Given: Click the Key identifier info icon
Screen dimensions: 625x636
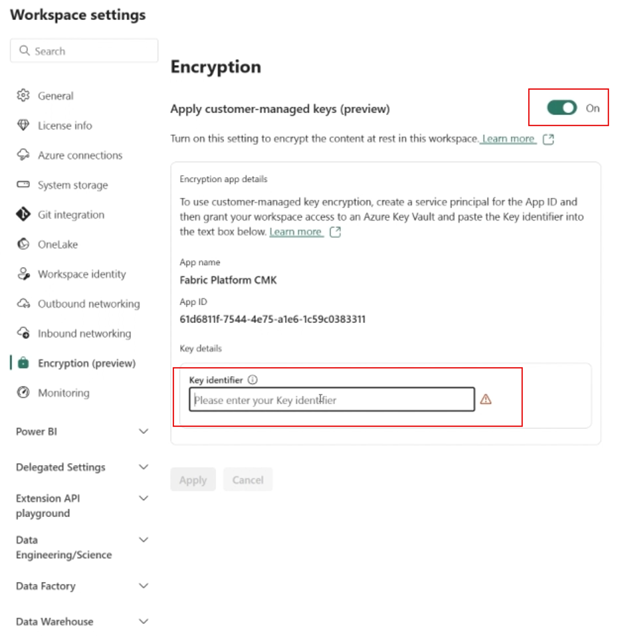Looking at the screenshot, I should pos(252,380).
